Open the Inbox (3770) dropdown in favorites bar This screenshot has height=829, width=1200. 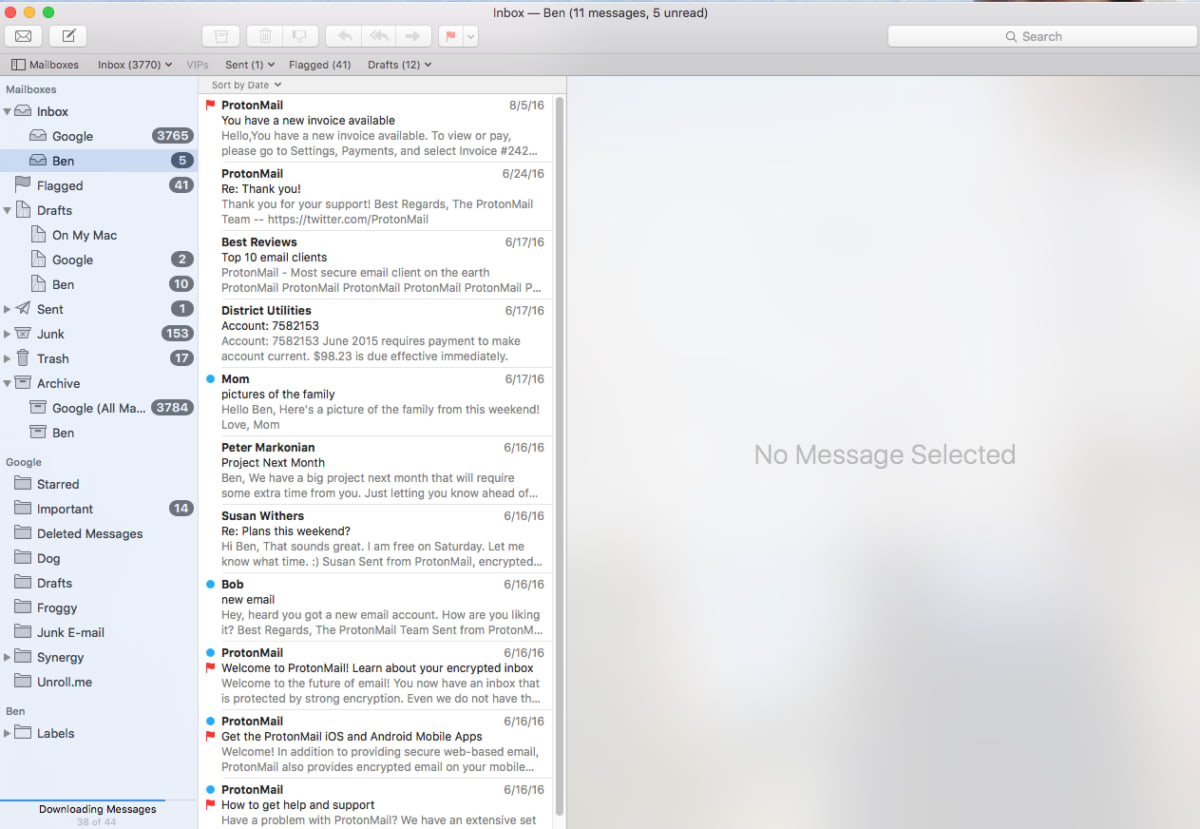(x=132, y=64)
